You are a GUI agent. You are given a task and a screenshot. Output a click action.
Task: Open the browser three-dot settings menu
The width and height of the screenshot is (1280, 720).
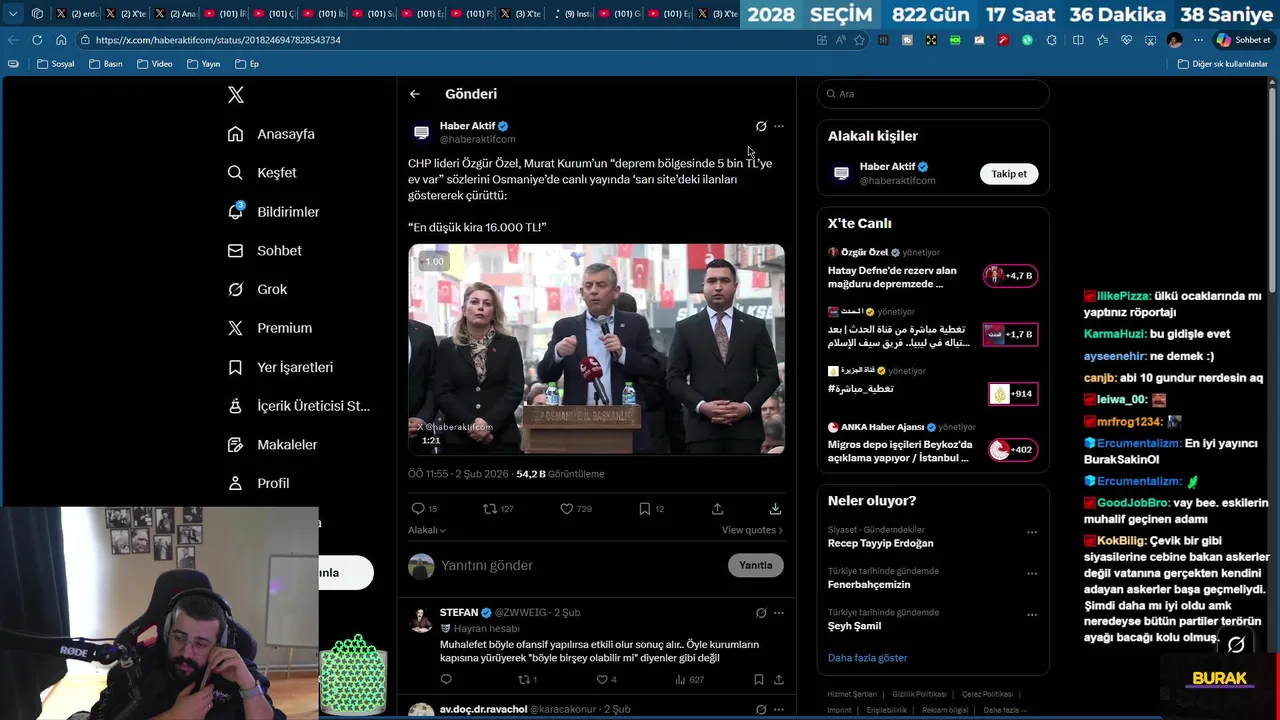tap(1198, 40)
